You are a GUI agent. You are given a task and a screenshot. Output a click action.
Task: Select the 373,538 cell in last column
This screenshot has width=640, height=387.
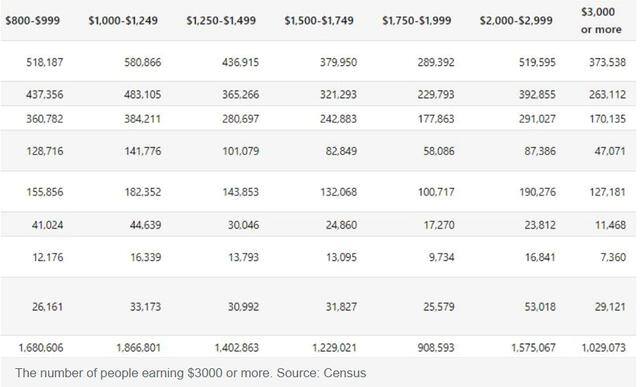point(607,62)
